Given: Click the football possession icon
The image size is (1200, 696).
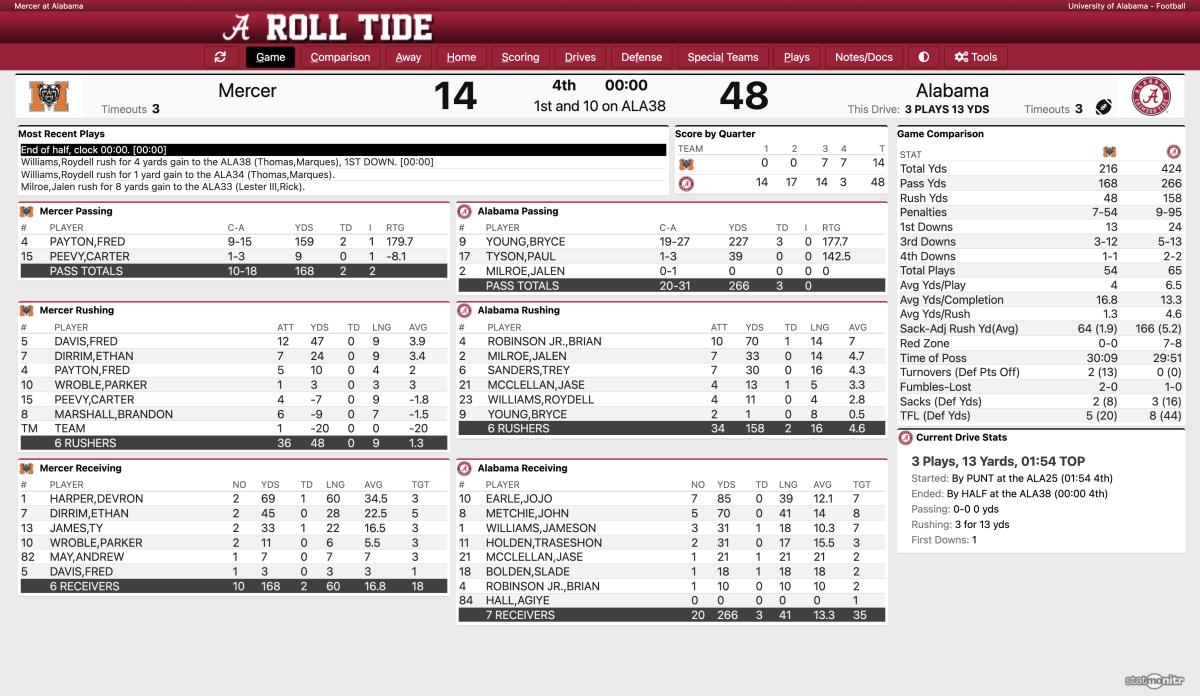Looking at the screenshot, I should [1105, 107].
